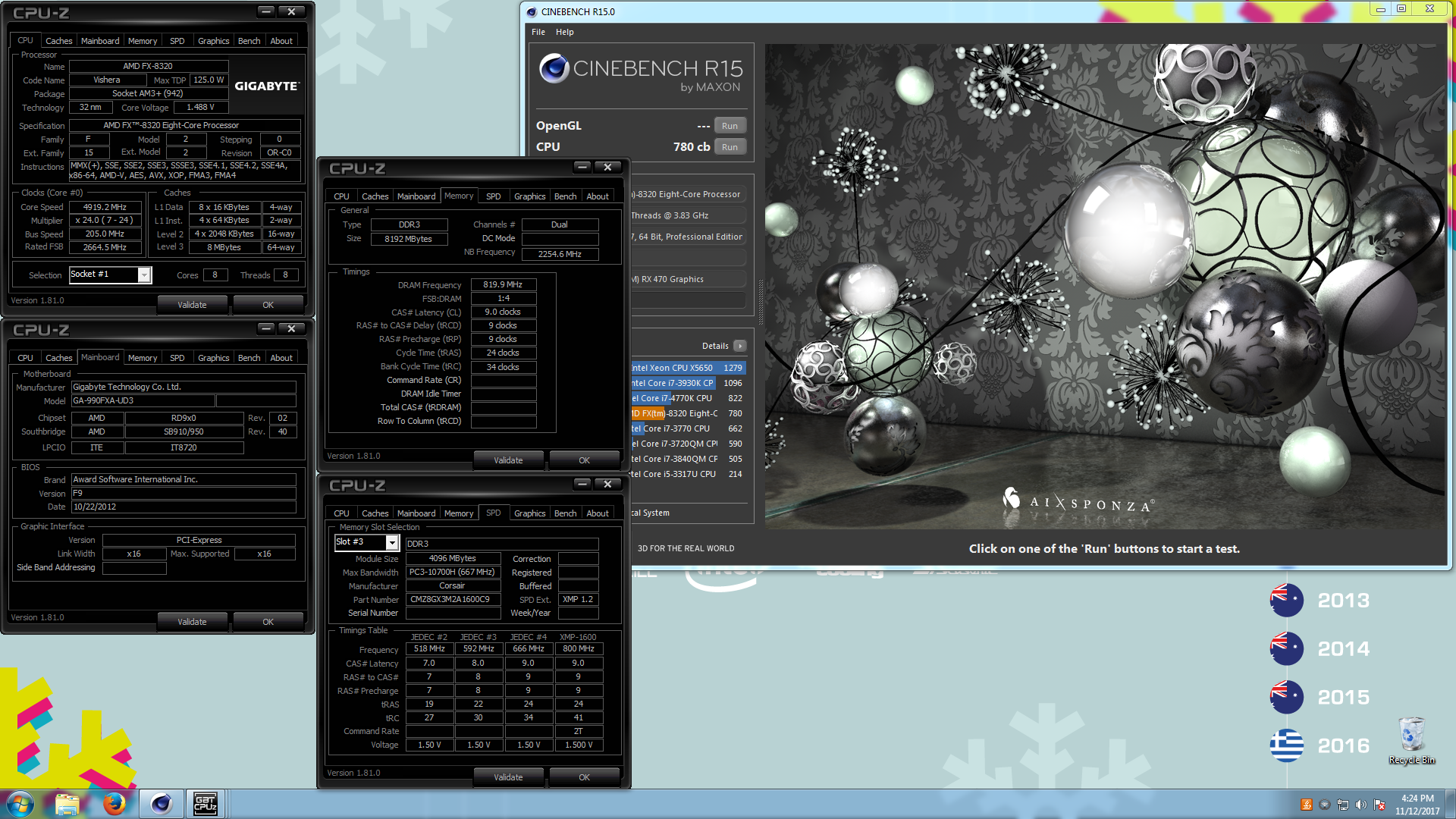Image resolution: width=1456 pixels, height=819 pixels.
Task: Select the 2013 desktop shortcut icon
Action: (1287, 601)
